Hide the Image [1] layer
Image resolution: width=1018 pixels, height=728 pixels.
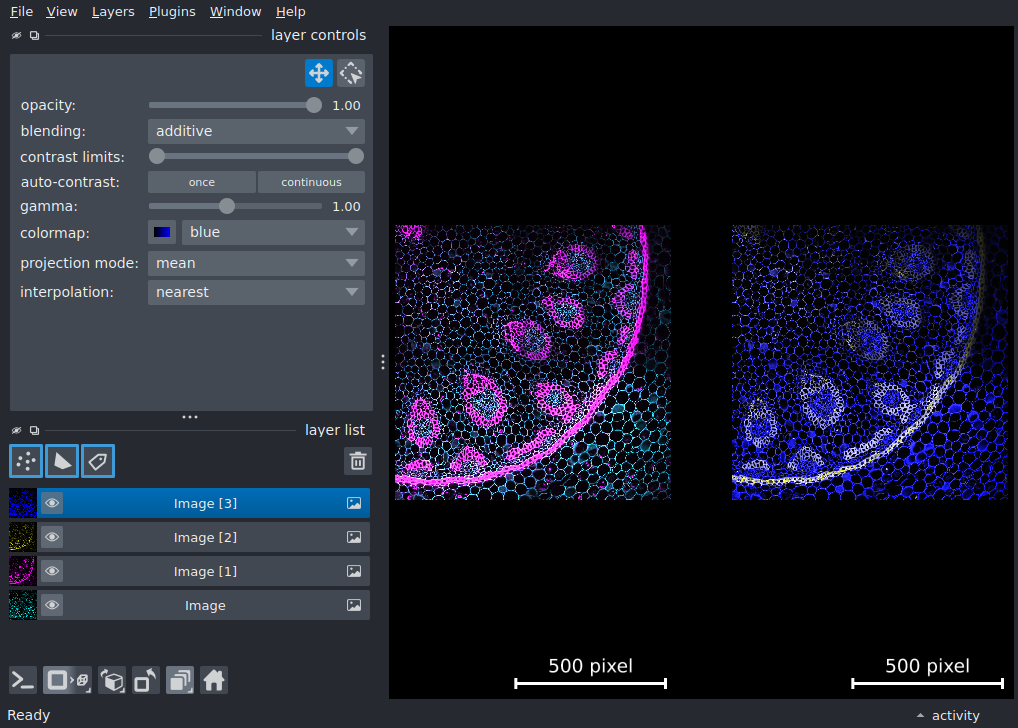tap(52, 571)
